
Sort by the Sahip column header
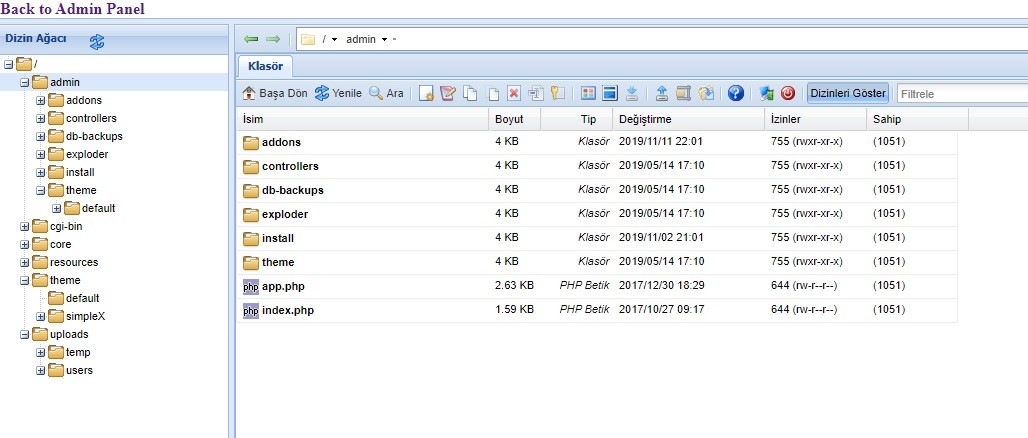[918, 119]
